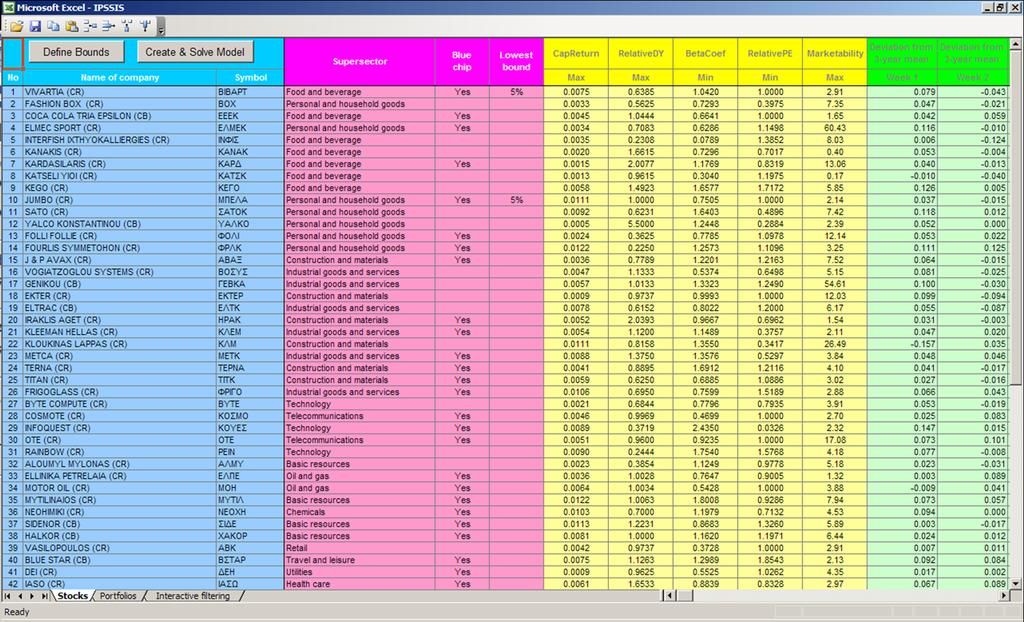Click the Create & Solve Model button
1024x622 pixels.
pos(195,52)
